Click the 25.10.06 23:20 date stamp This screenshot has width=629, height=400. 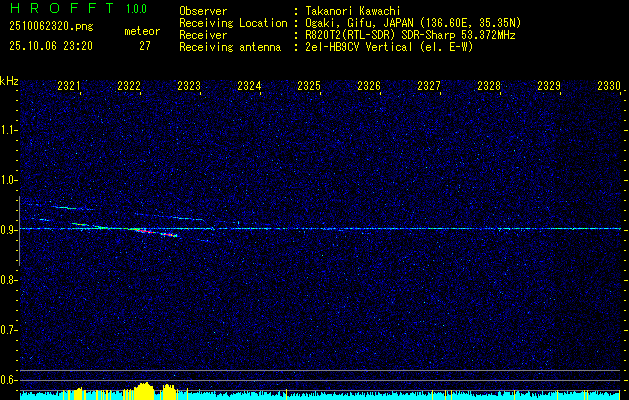point(50,46)
